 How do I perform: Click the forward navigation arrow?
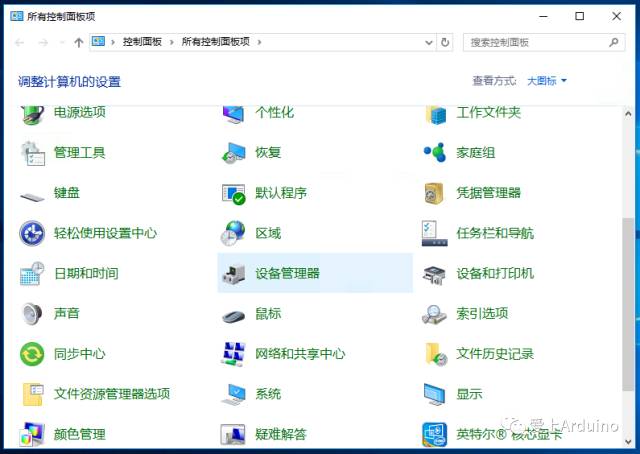[x=43, y=42]
